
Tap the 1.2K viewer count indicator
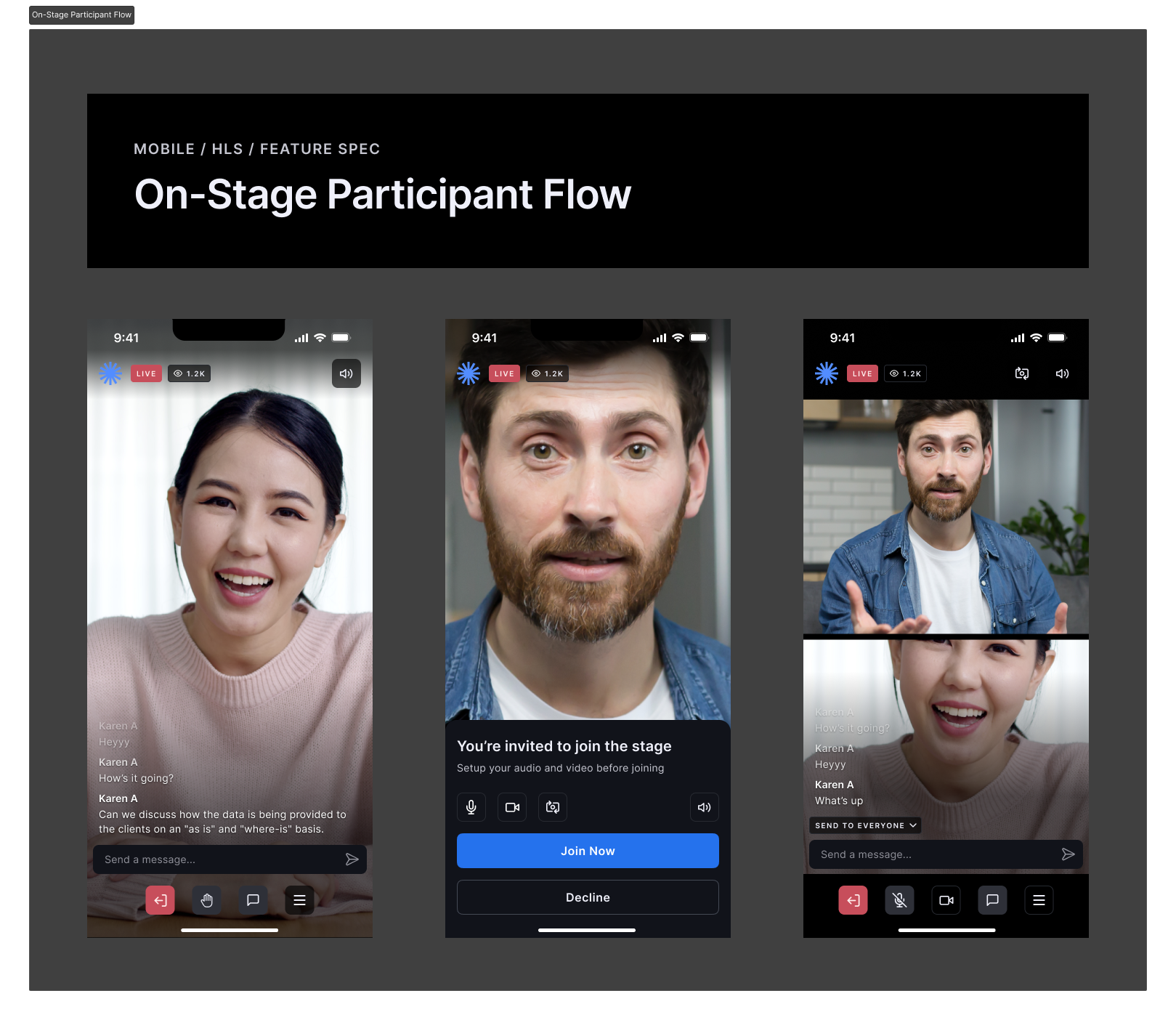(189, 373)
